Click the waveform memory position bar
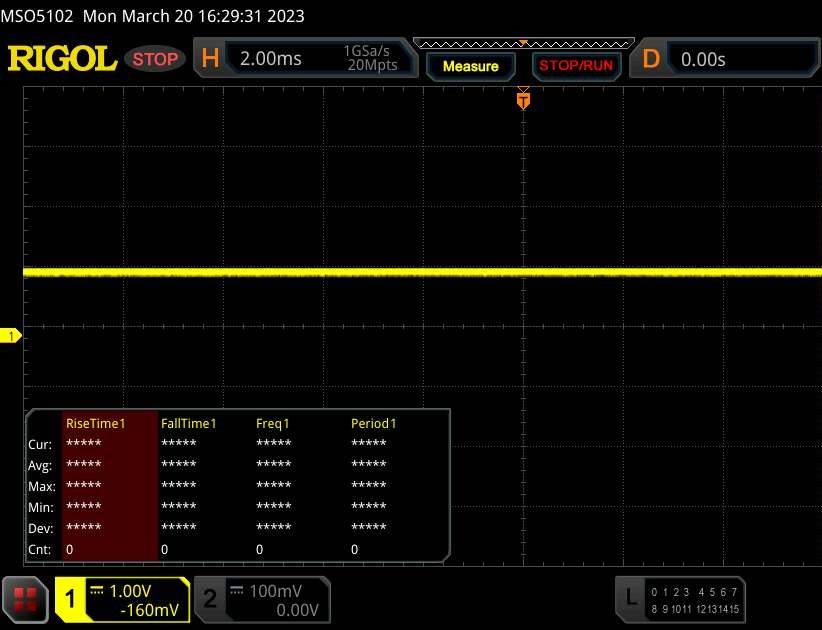822x630 pixels. pos(523,42)
